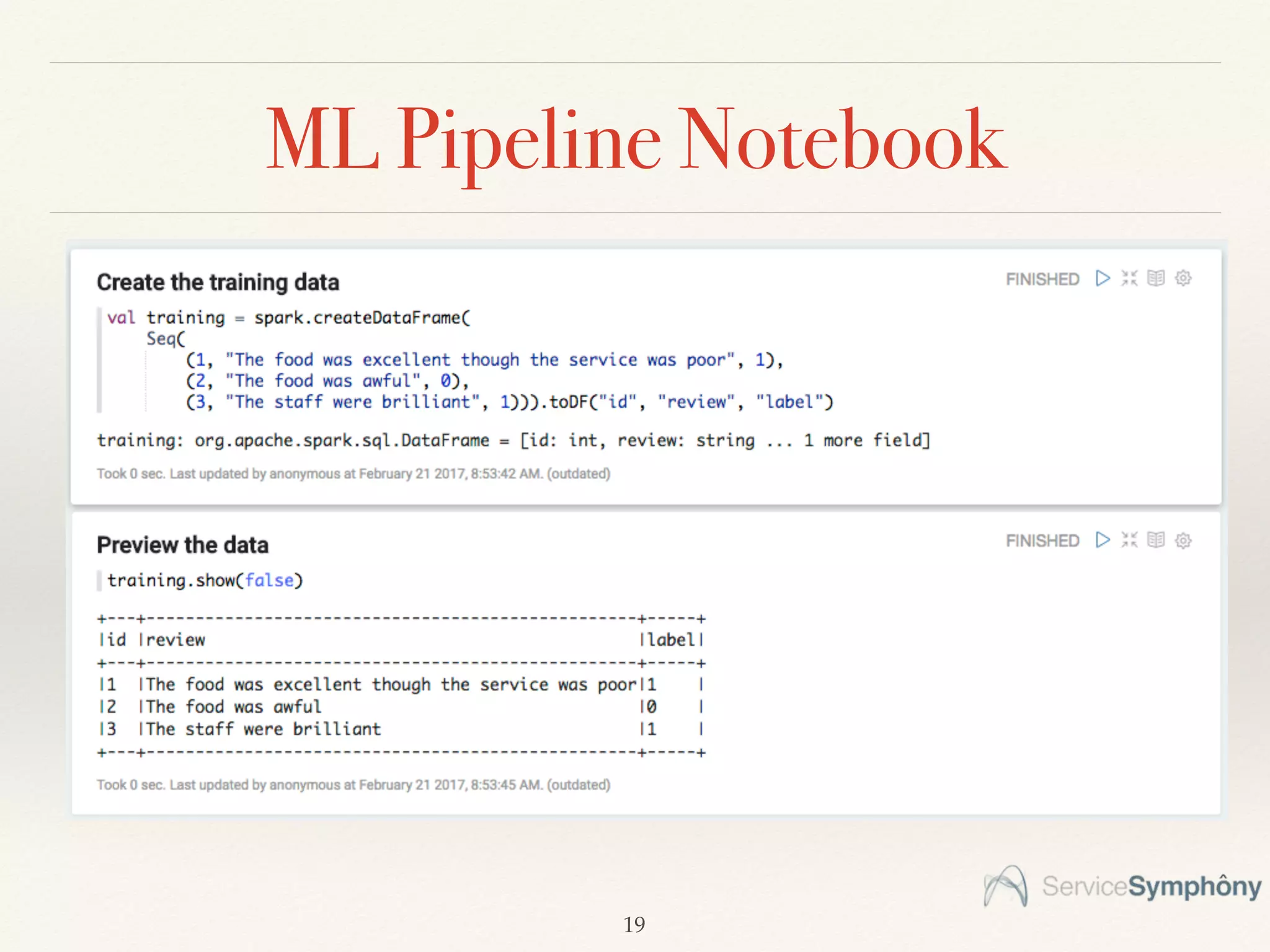Hide output of 'Create the training data' paragraph
Viewport: 1270px width, 952px height.
[x=1156, y=278]
